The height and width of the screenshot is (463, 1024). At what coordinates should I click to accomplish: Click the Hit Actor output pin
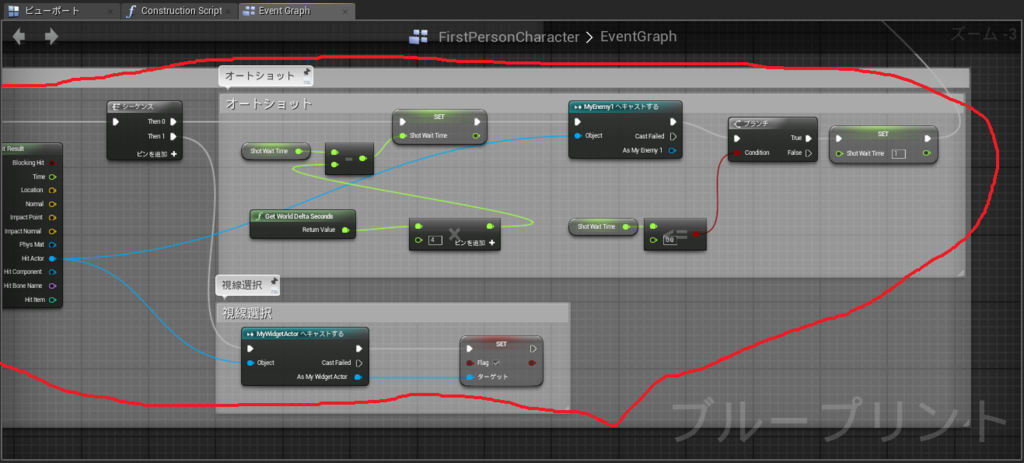(x=52, y=259)
